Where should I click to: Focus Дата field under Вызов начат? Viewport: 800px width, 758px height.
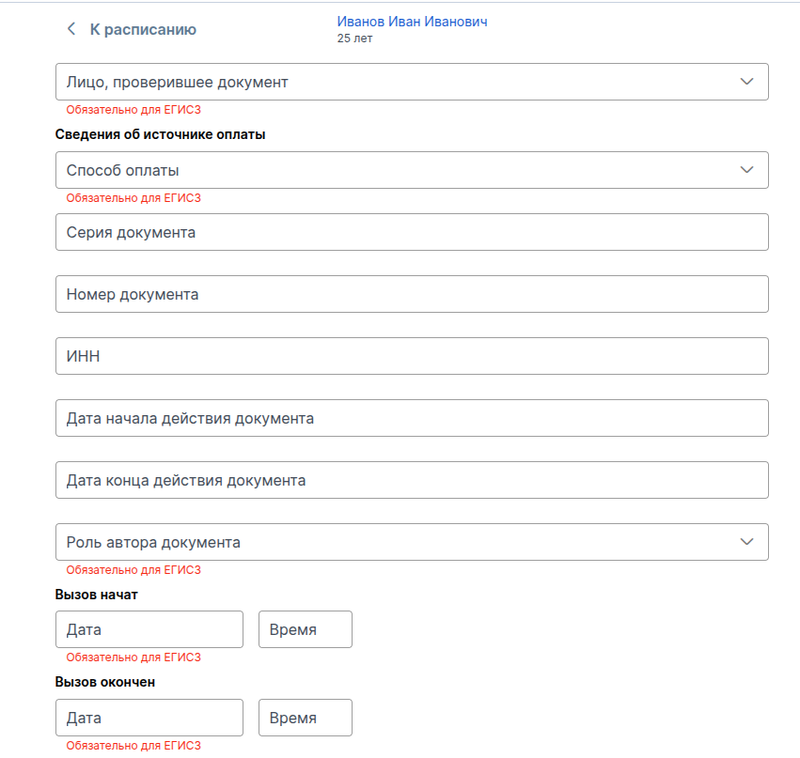(150, 630)
